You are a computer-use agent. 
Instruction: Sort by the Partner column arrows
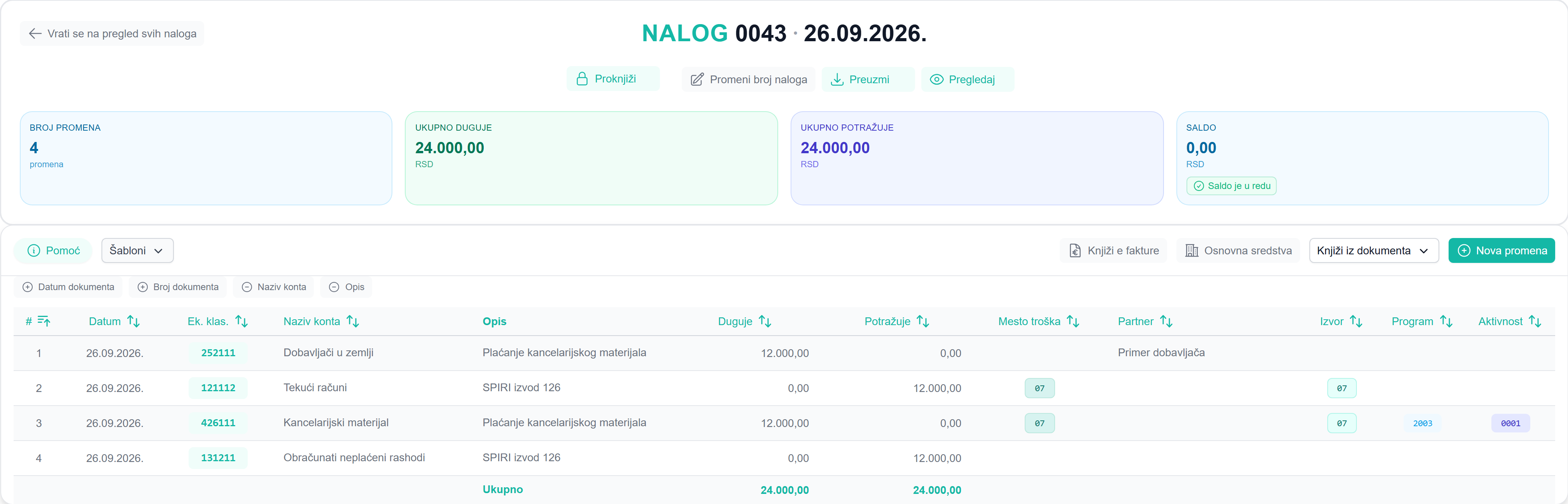click(x=1166, y=321)
